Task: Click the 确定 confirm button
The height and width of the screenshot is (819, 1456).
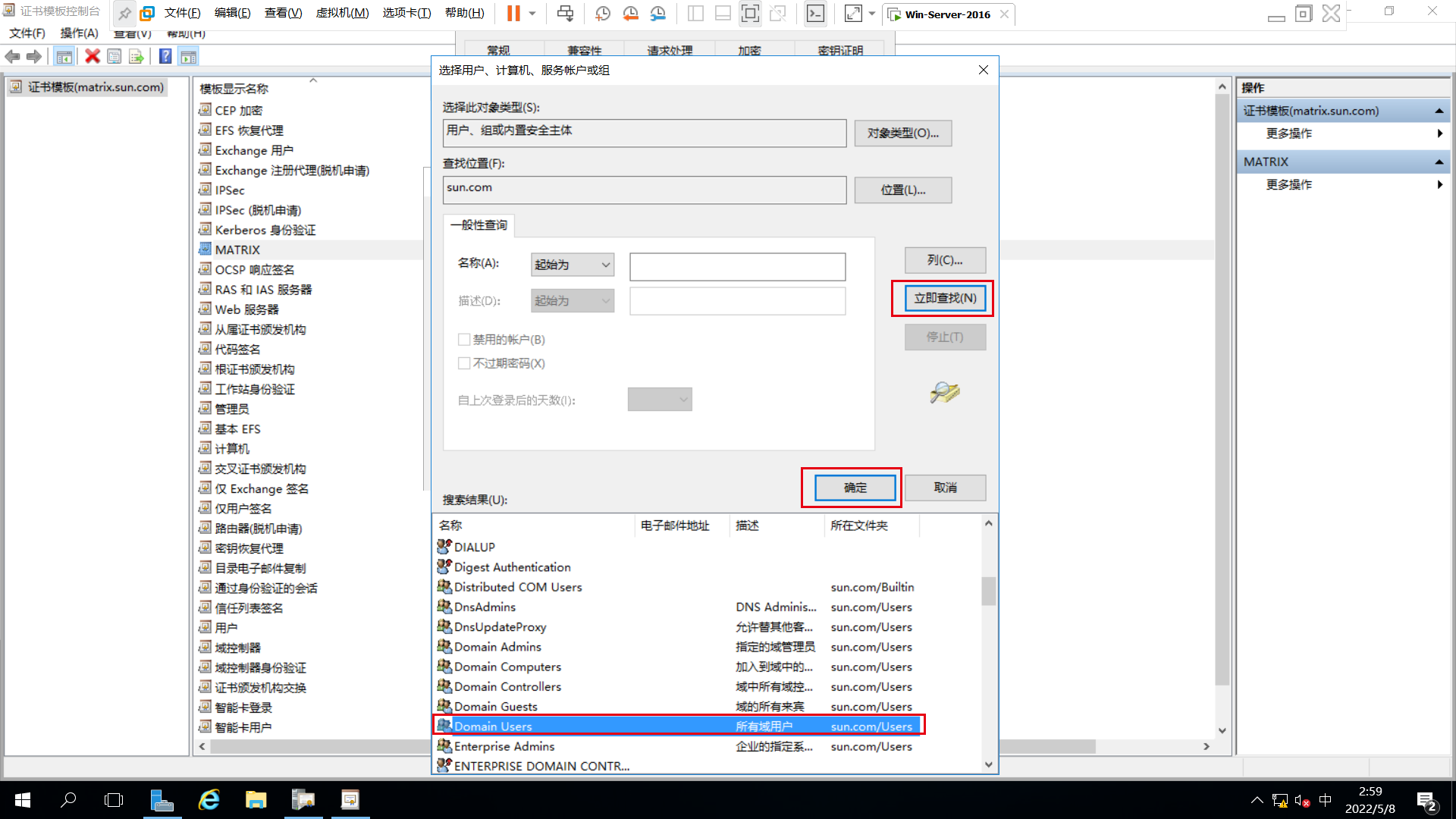Action: [854, 487]
